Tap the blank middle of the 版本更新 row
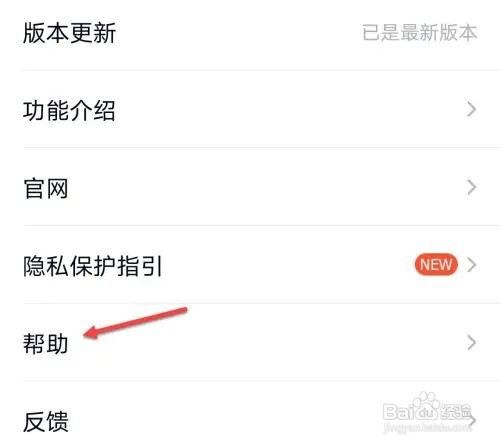 (x=239, y=33)
